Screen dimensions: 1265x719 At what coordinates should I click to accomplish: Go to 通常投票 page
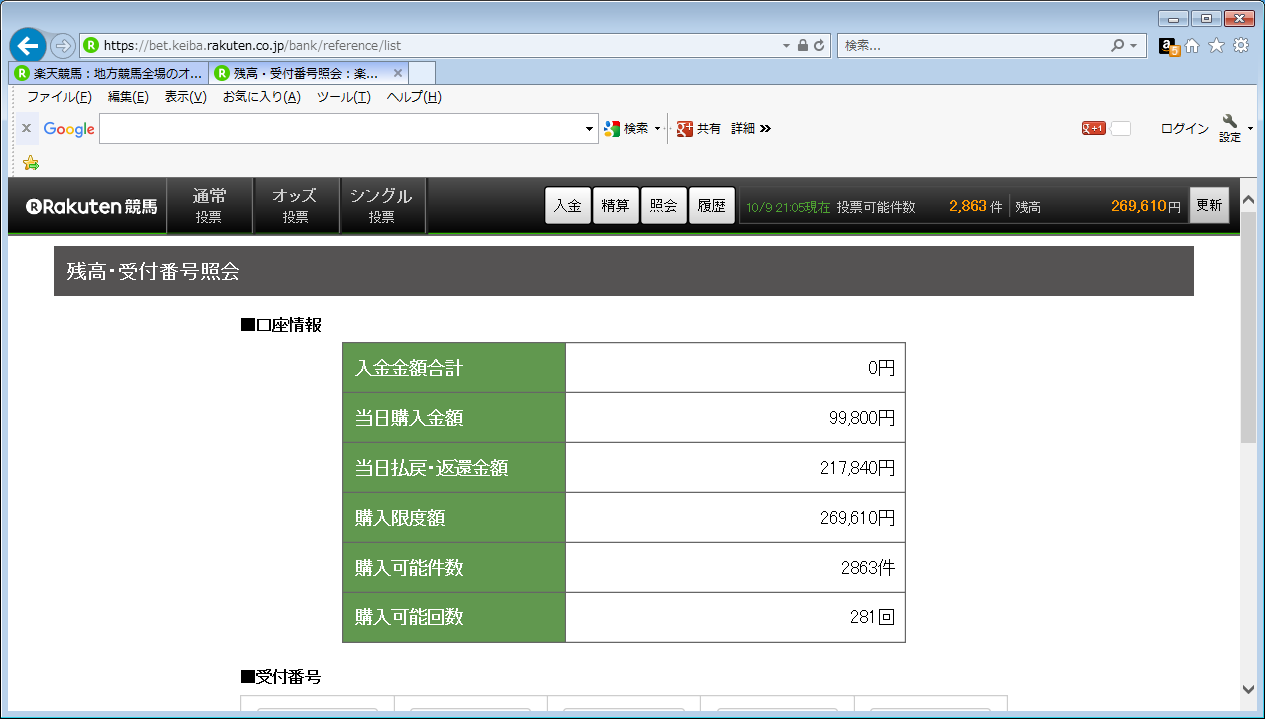point(210,206)
